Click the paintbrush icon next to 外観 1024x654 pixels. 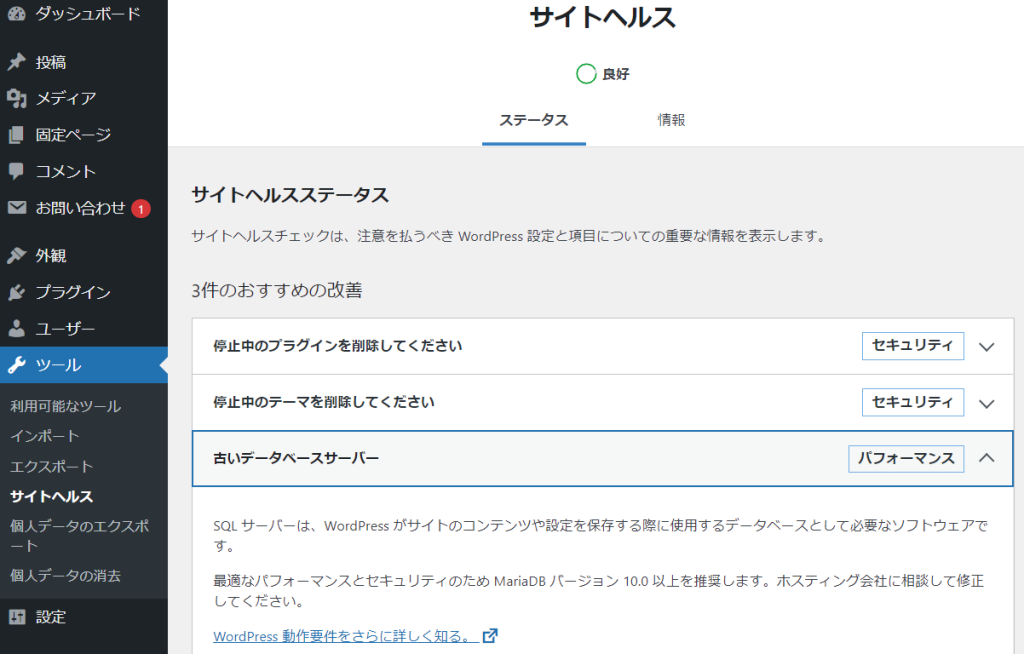(16, 255)
